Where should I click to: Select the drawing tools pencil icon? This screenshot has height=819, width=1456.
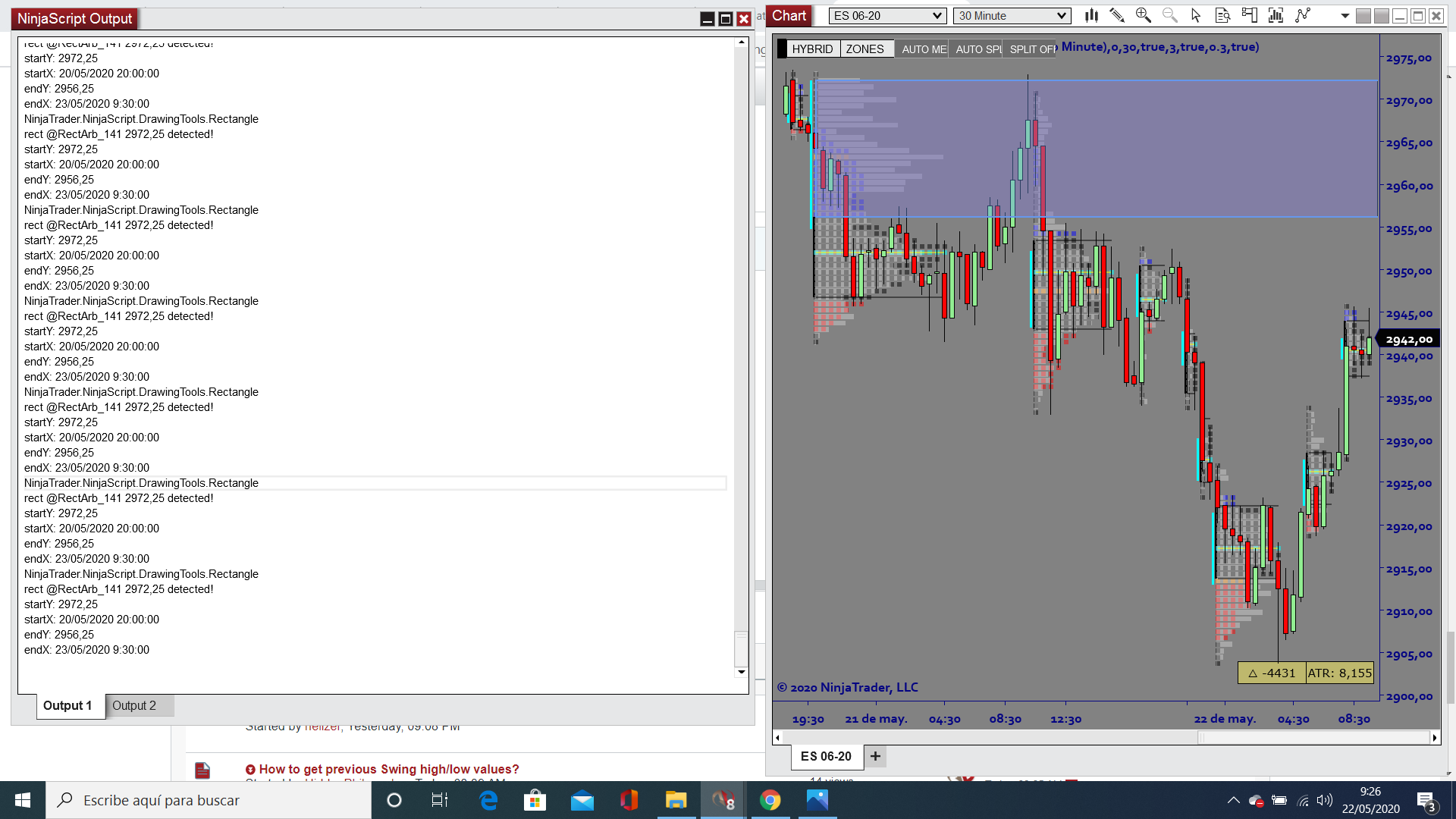point(1117,15)
